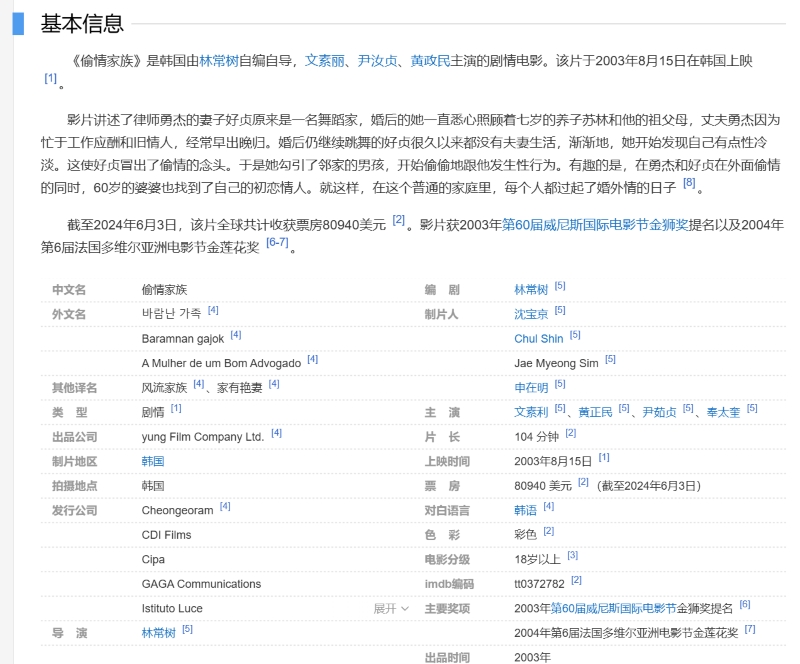Open 沈宝京 producer link
This screenshot has width=800, height=664.
click(x=531, y=314)
